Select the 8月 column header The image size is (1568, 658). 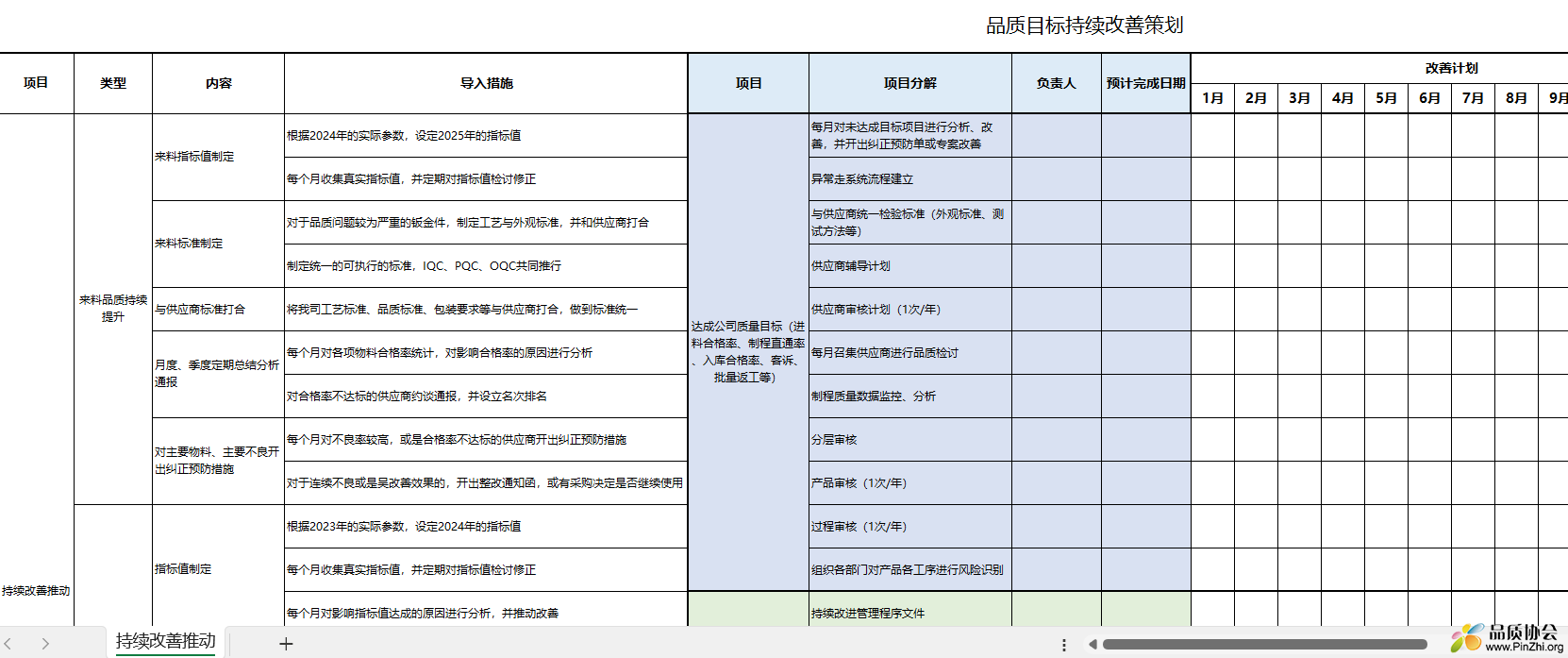click(1517, 98)
